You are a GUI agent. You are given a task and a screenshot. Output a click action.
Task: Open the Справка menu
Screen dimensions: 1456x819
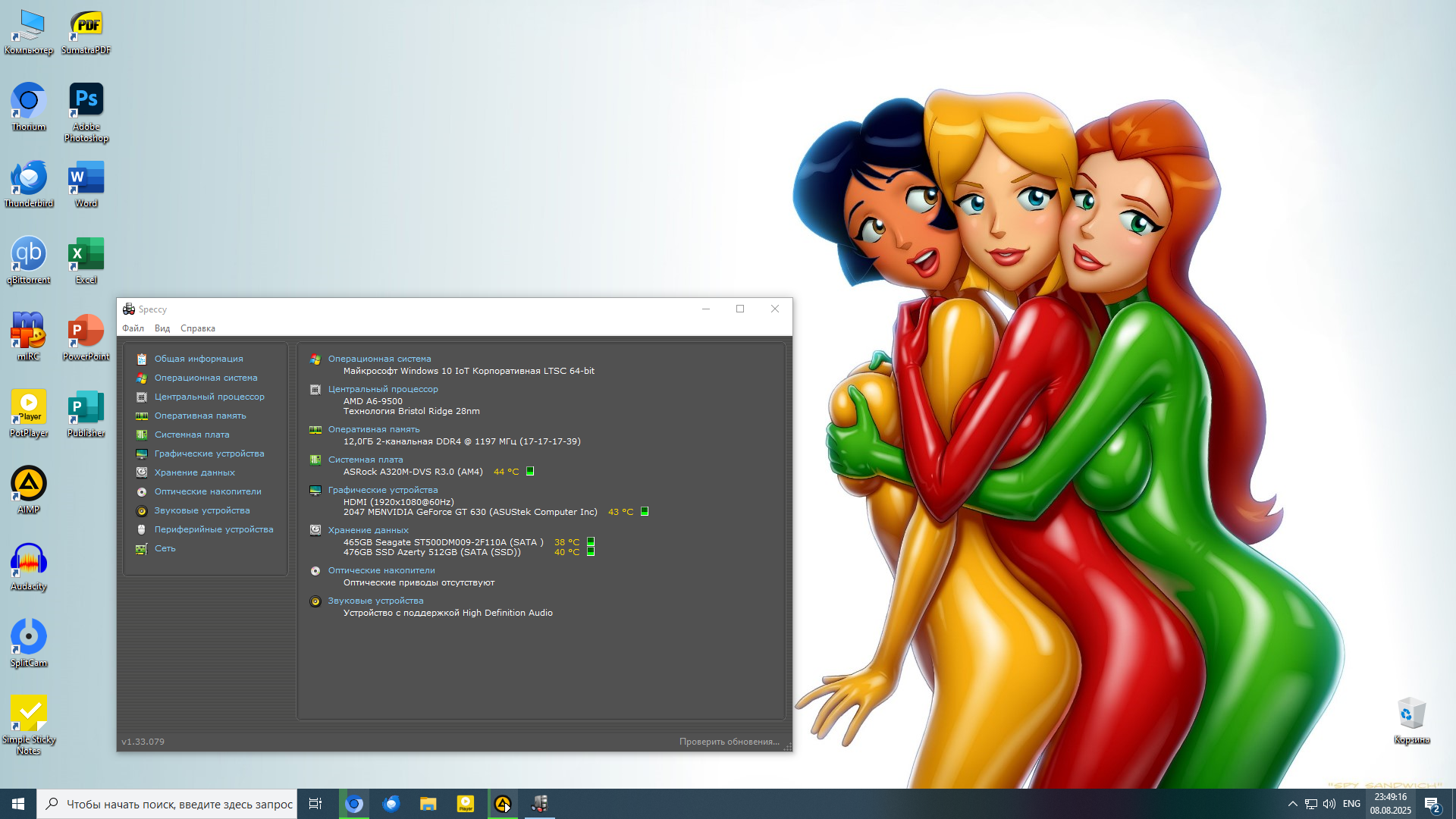pos(198,328)
